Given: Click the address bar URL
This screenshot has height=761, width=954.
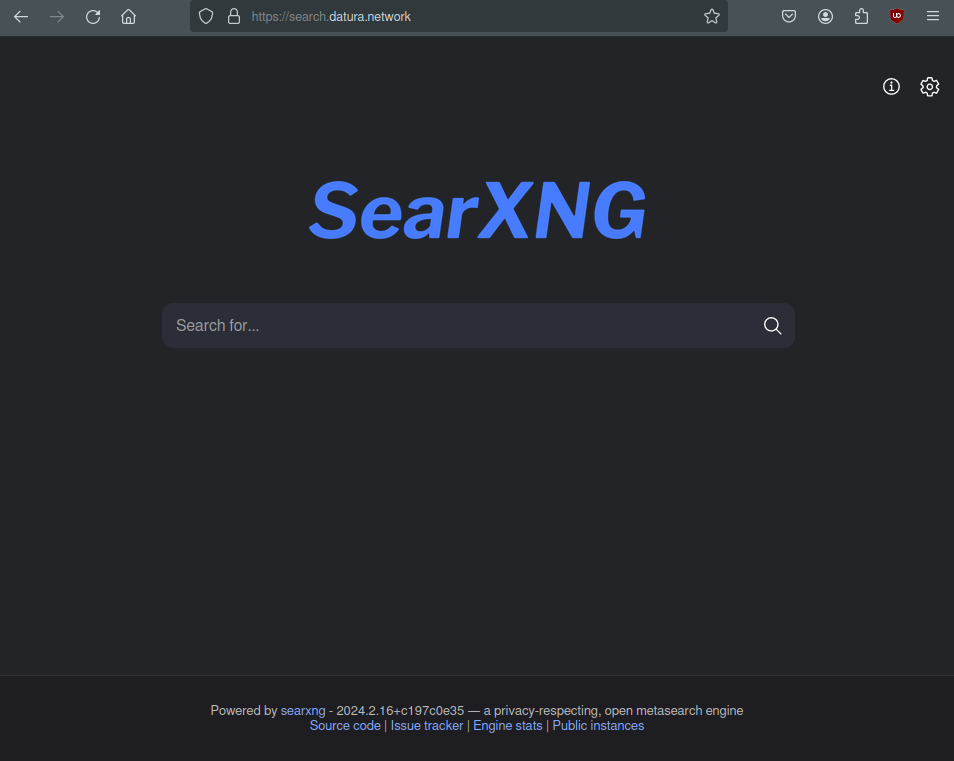Looking at the screenshot, I should pos(331,16).
